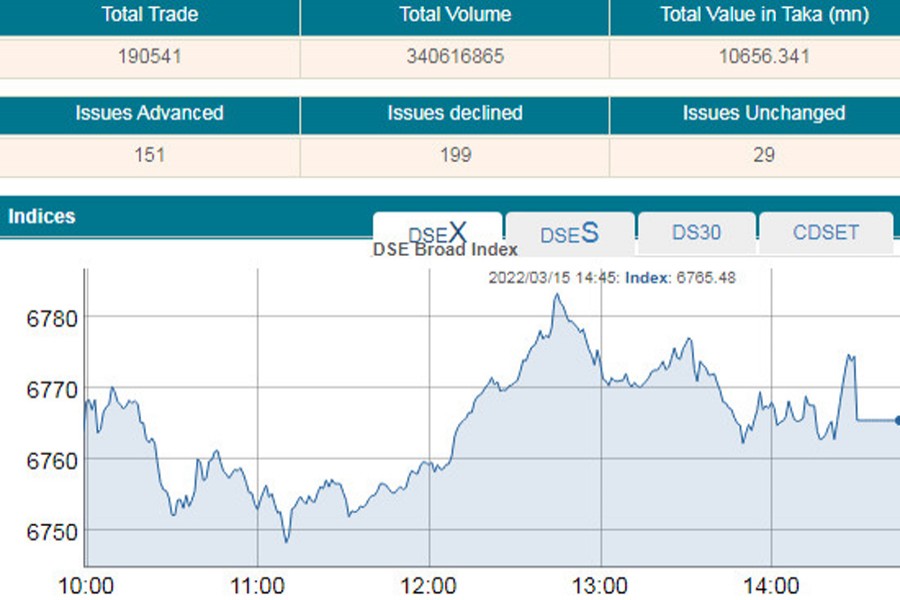The height and width of the screenshot is (600, 900).
Task: Click the Total Volume header
Action: point(455,15)
